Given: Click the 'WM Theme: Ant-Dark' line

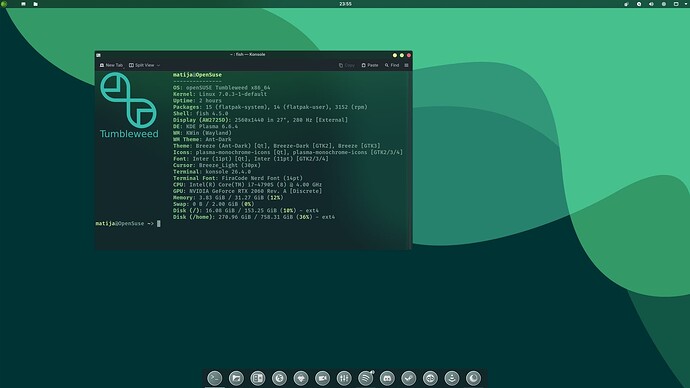Looking at the screenshot, I should [202, 139].
